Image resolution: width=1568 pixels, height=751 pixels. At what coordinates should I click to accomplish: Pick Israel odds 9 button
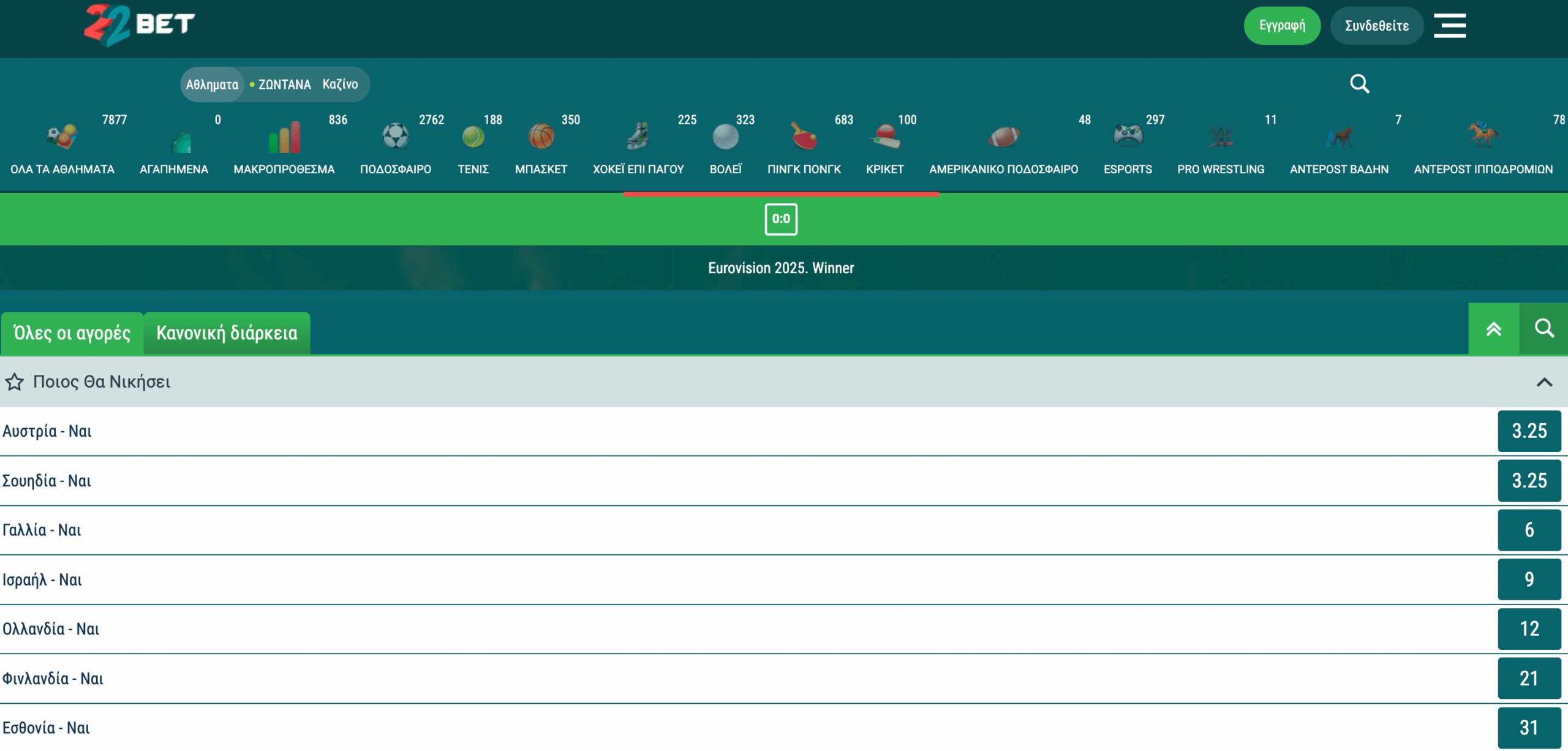pyautogui.click(x=1529, y=579)
